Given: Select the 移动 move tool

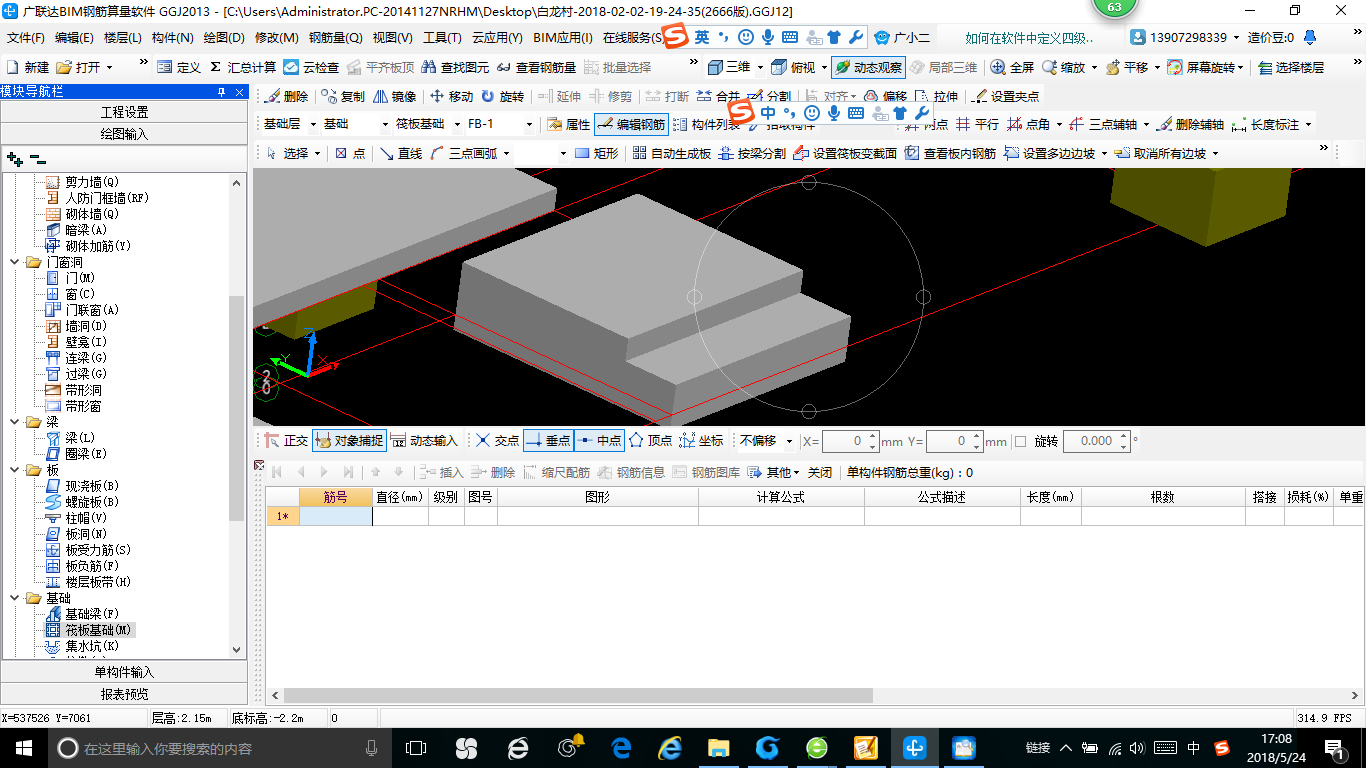Looking at the screenshot, I should pyautogui.click(x=451, y=97).
